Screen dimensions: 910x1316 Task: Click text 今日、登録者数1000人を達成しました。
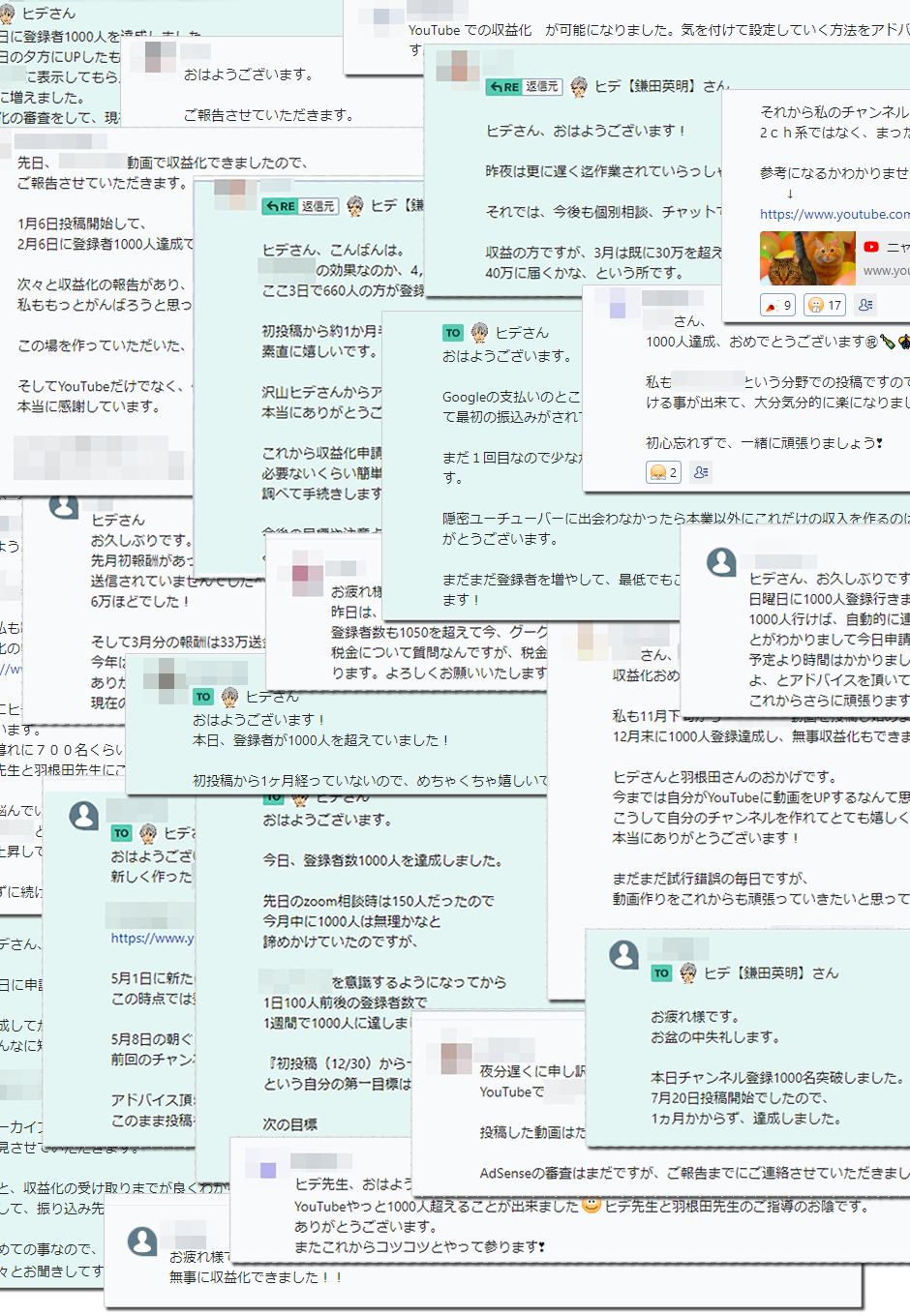382,860
